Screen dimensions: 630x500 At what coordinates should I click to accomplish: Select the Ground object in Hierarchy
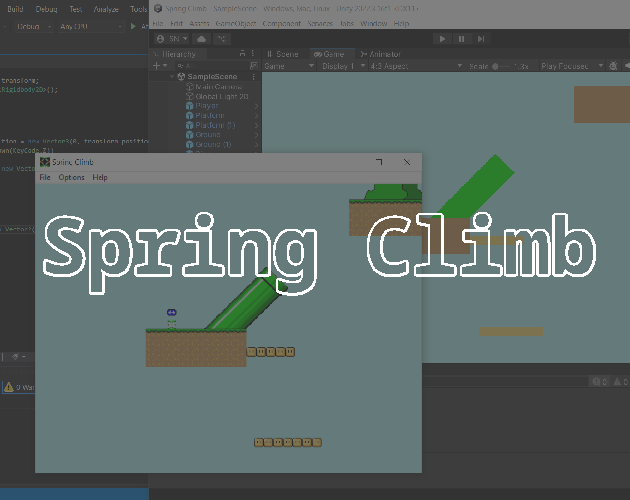point(208,135)
